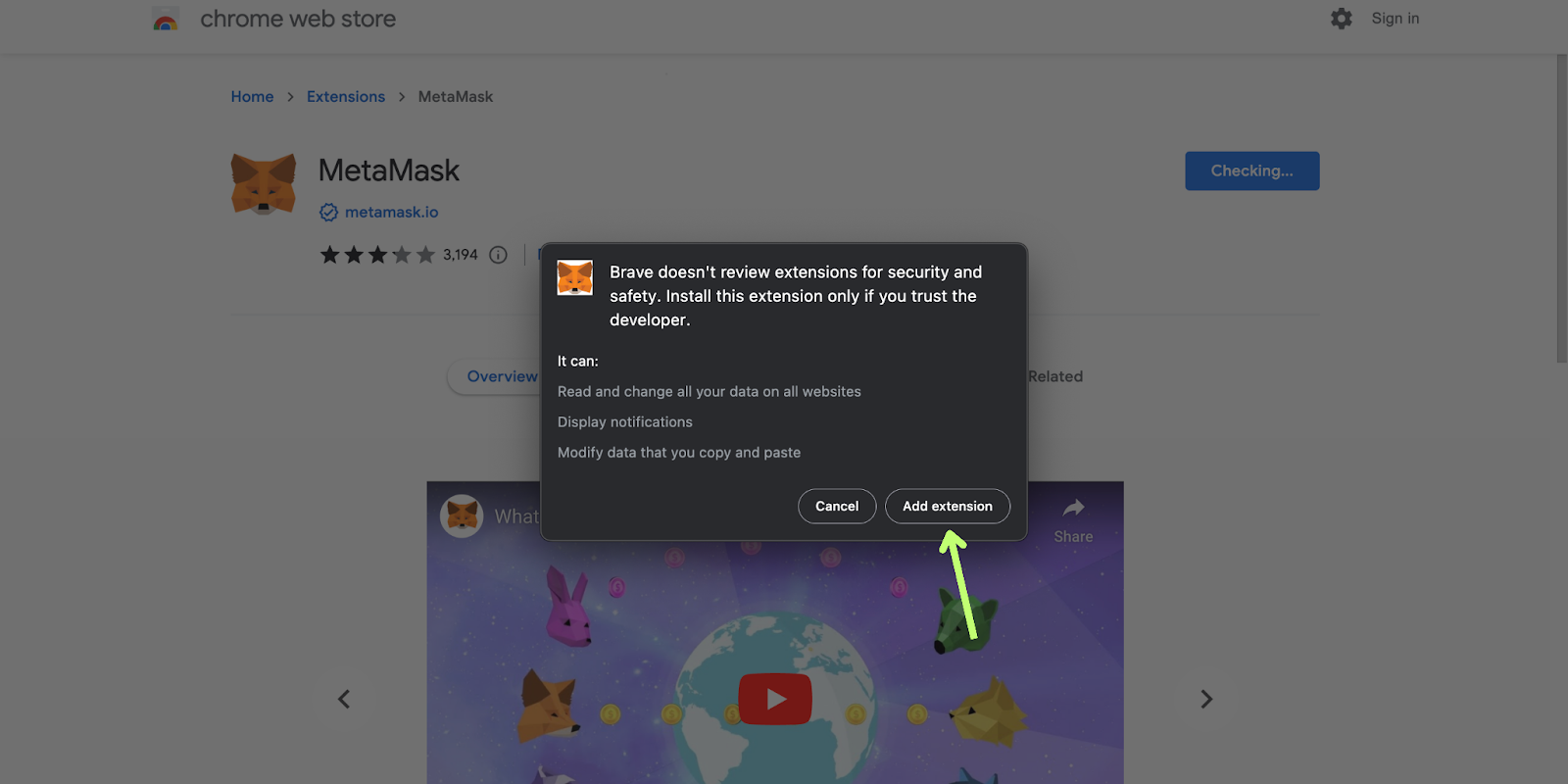
Task: Click the verified publisher badge icon
Action: (x=328, y=212)
